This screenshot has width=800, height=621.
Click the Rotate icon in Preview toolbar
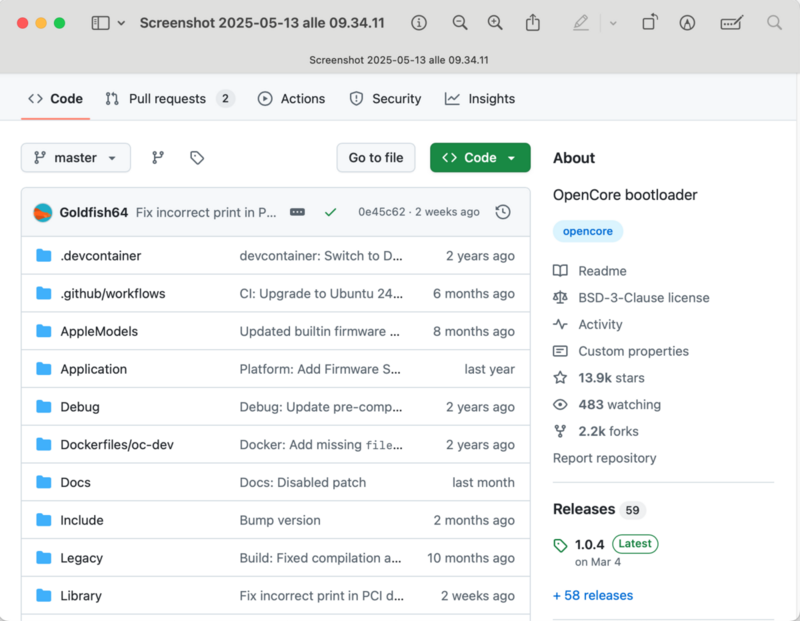649,22
